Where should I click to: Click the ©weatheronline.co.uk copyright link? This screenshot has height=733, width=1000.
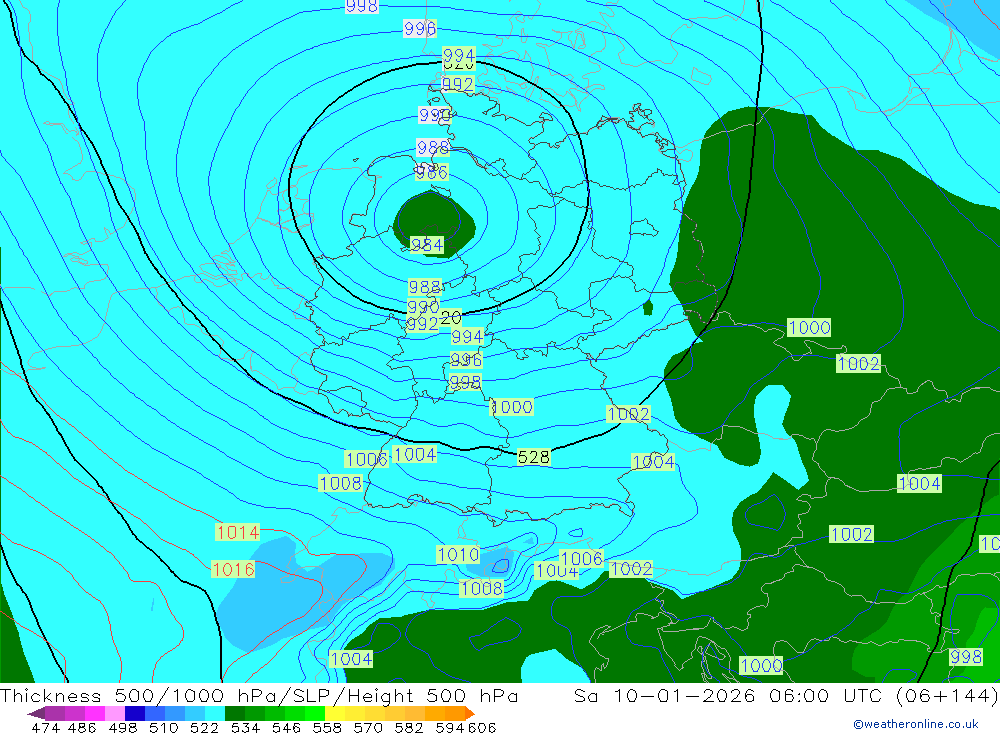coord(916,724)
